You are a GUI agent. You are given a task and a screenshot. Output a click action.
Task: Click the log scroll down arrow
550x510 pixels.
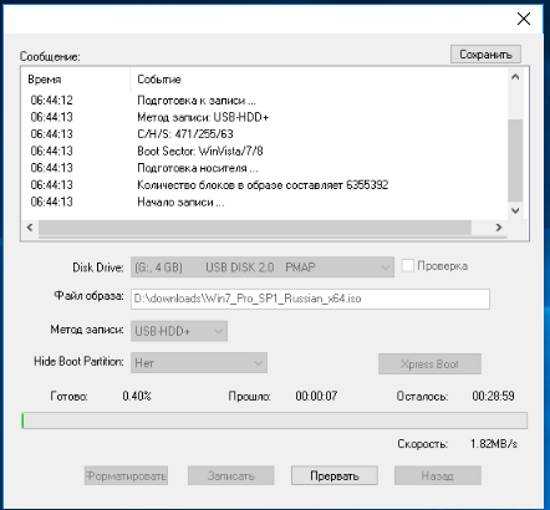click(515, 210)
